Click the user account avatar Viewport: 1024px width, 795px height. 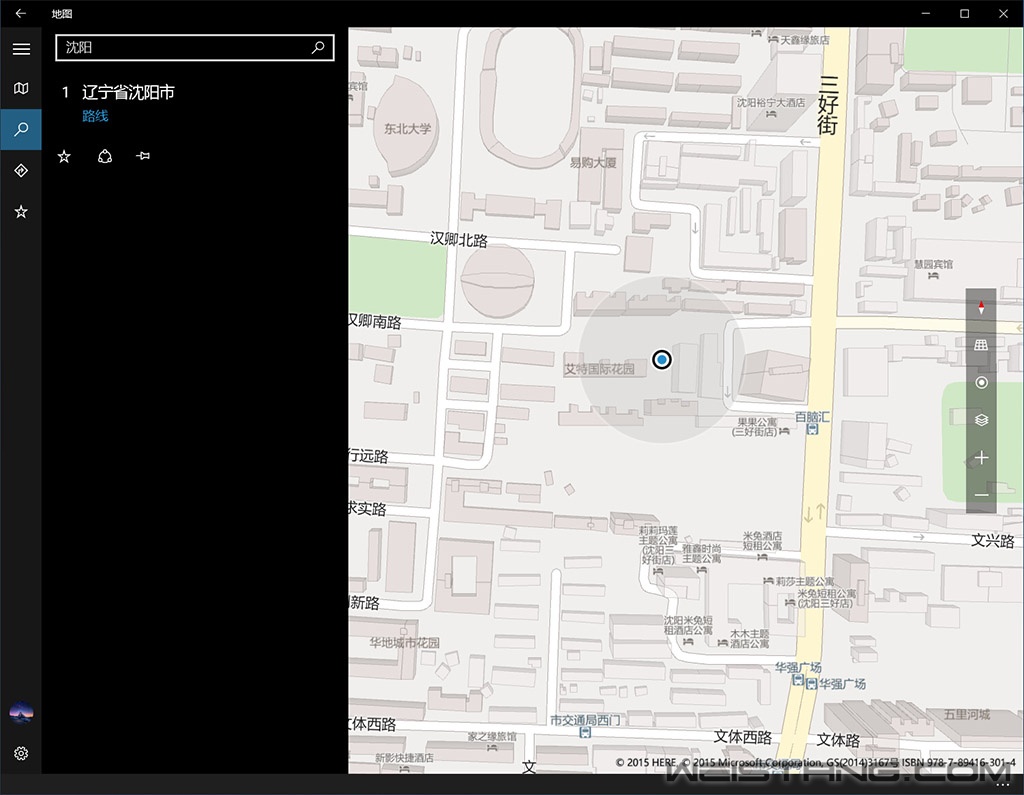21,712
